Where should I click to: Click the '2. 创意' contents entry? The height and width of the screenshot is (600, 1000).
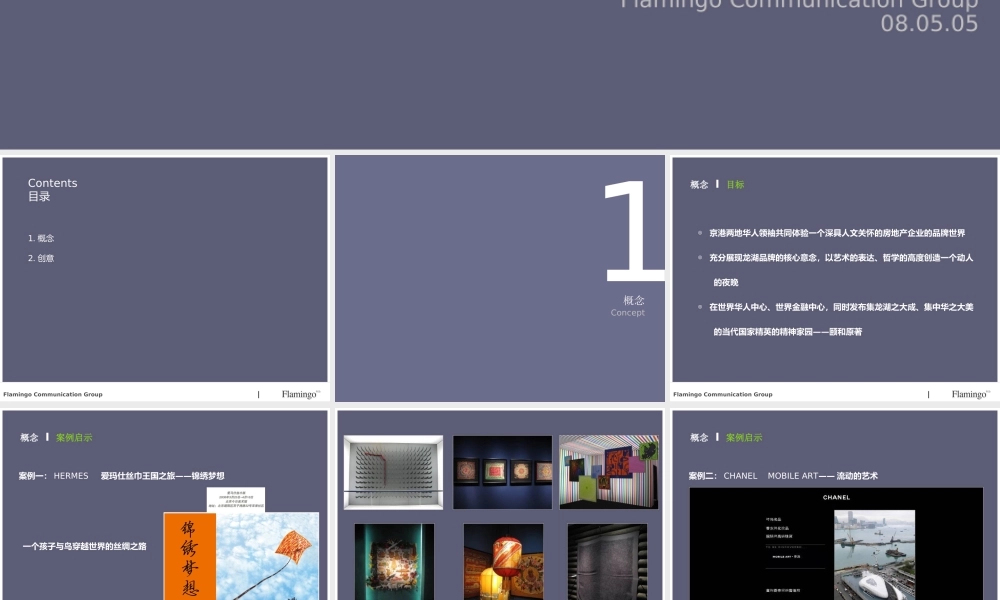tap(41, 258)
